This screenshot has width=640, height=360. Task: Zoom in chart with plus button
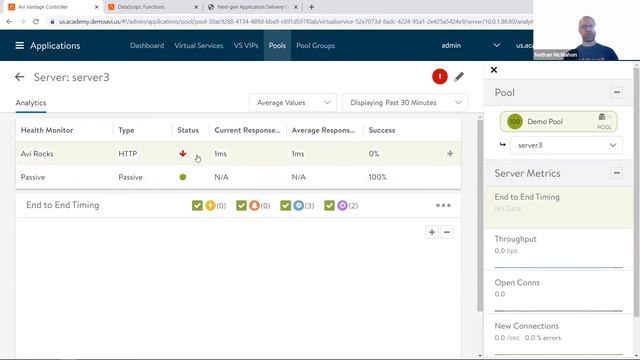pyautogui.click(x=432, y=232)
